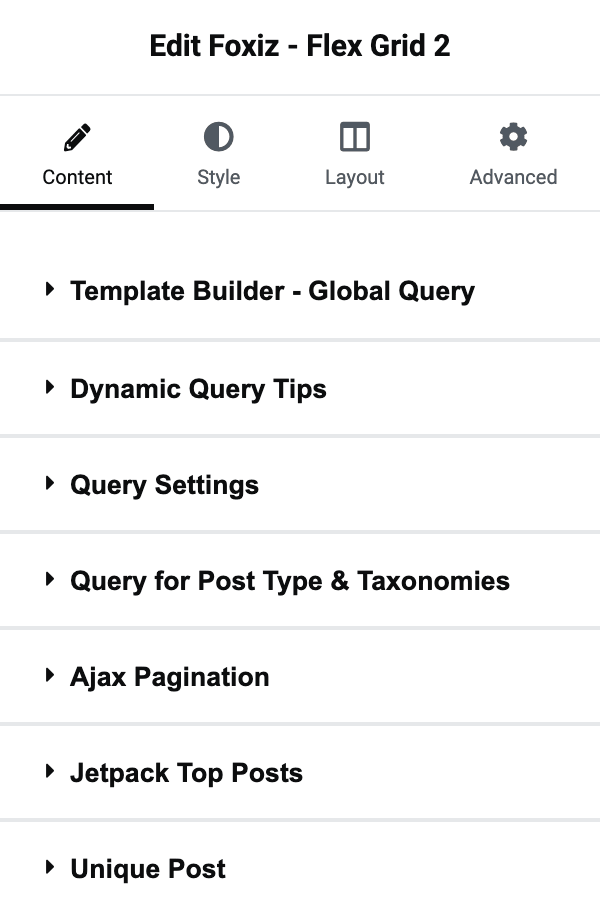This screenshot has width=600, height=914.
Task: Expand arrow beside Query Settings
Action: pyautogui.click(x=50, y=483)
